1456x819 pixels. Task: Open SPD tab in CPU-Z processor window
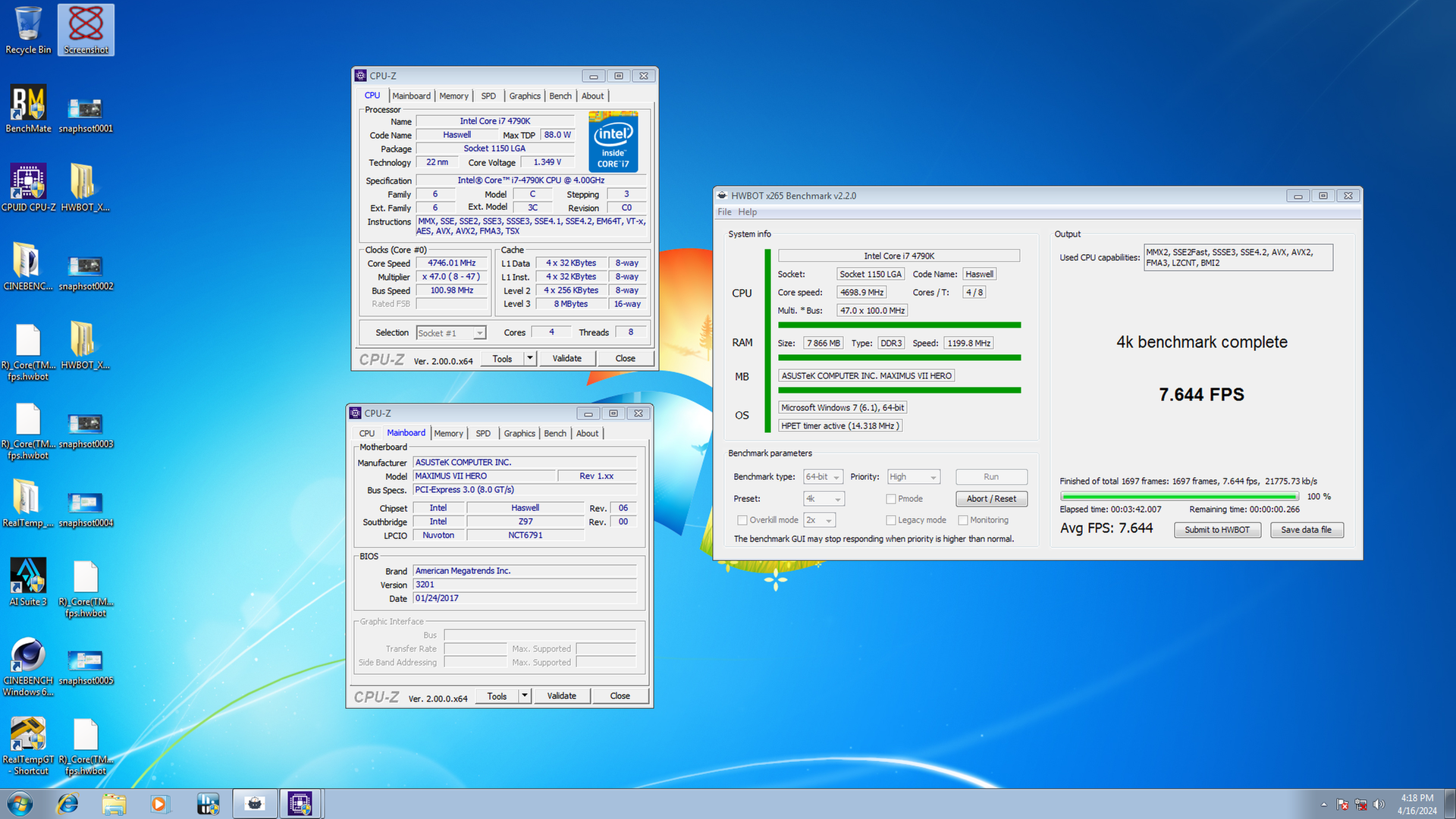pyautogui.click(x=488, y=96)
